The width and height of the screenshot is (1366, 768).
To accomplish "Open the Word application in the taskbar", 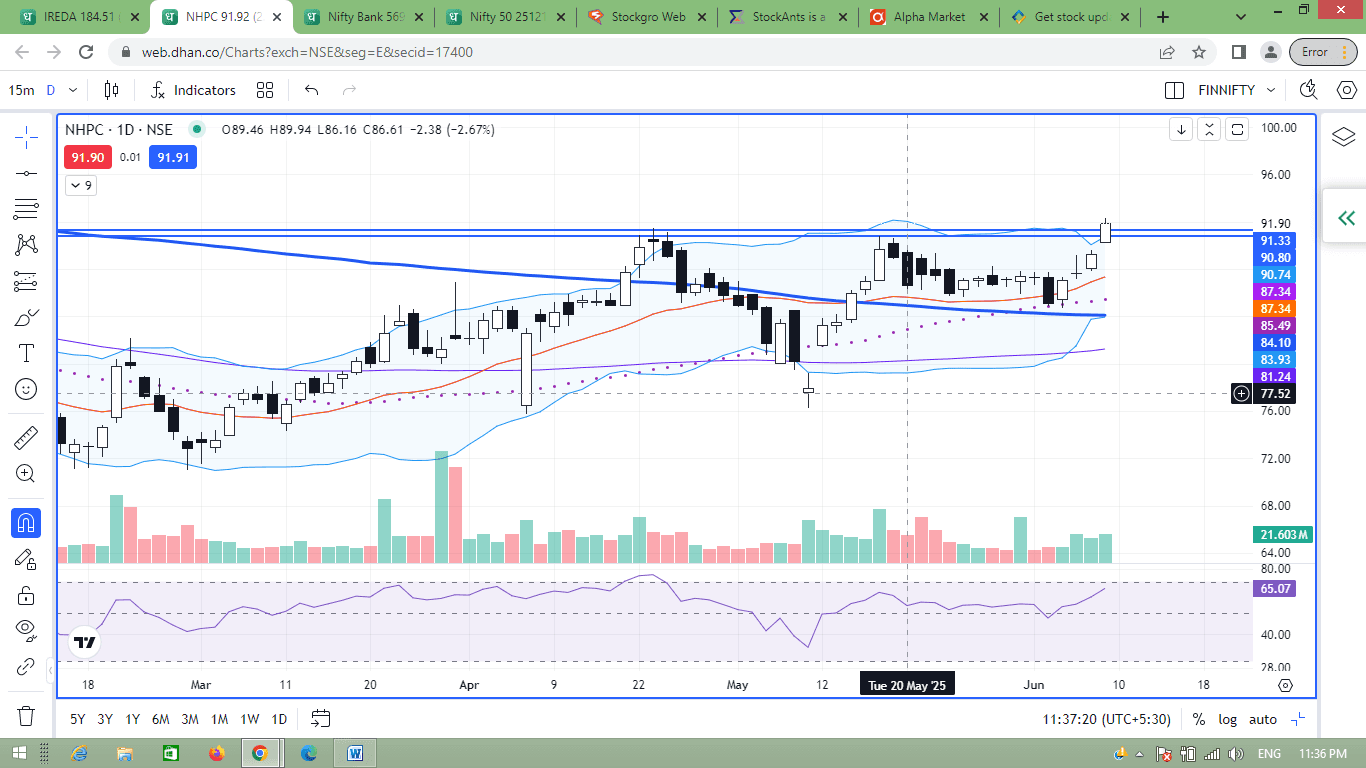I will [x=355, y=753].
